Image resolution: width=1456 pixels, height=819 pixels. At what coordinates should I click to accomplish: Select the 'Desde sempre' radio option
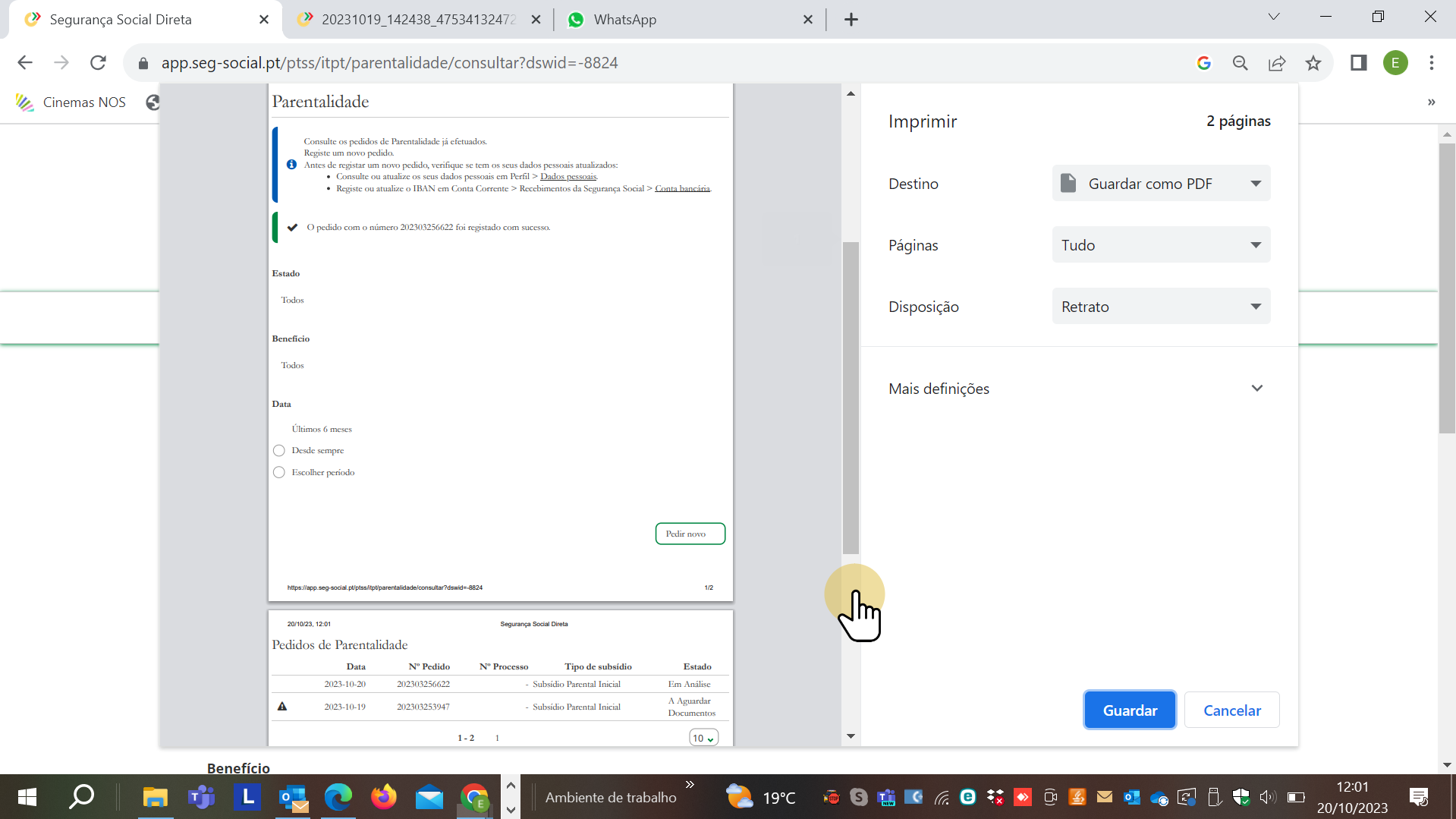(279, 451)
